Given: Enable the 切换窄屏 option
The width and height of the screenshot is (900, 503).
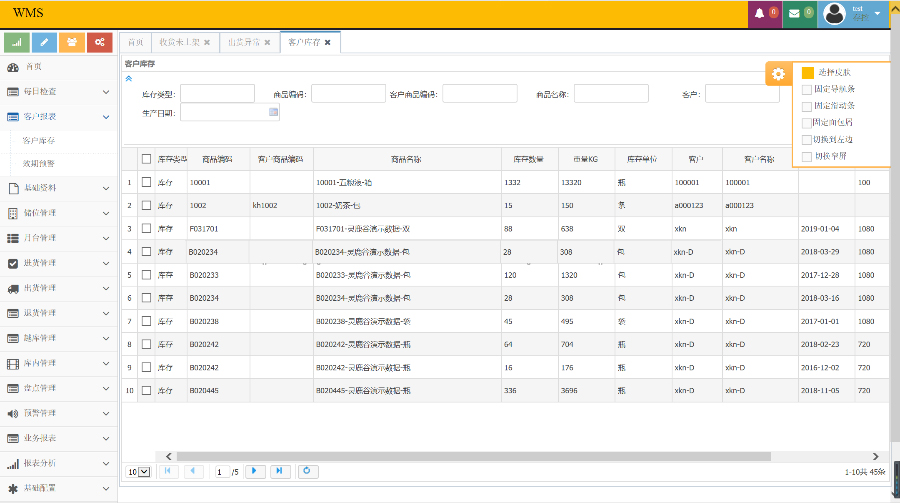Looking at the screenshot, I should pos(807,156).
